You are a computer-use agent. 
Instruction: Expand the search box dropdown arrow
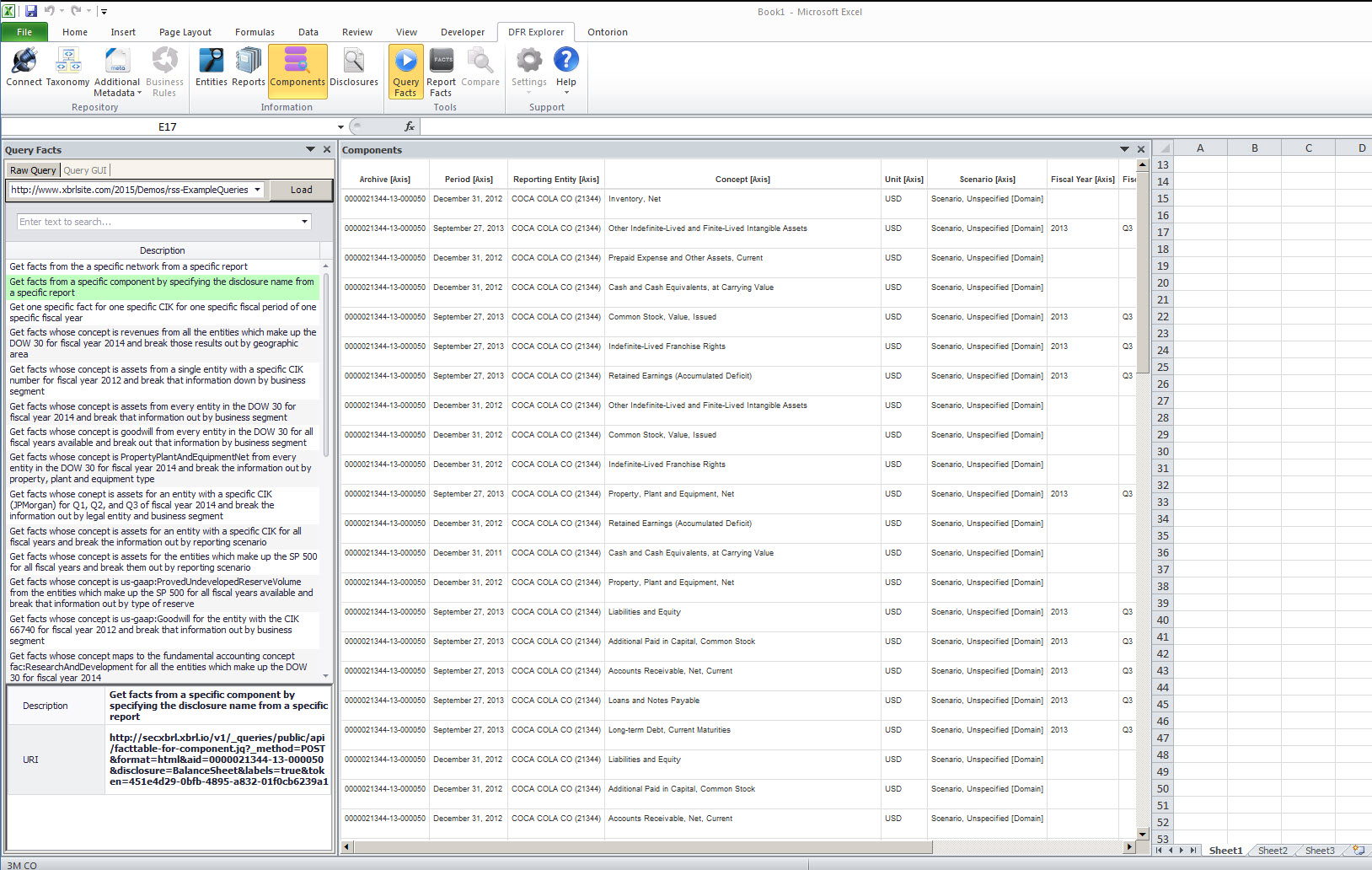point(304,222)
